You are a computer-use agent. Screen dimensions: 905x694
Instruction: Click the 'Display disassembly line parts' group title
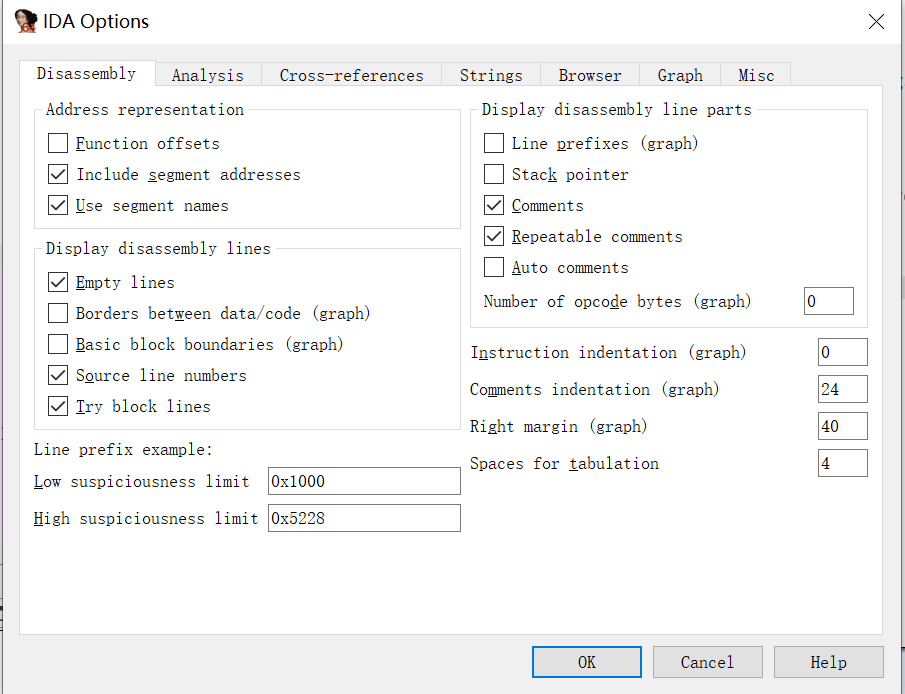pyautogui.click(x=616, y=110)
